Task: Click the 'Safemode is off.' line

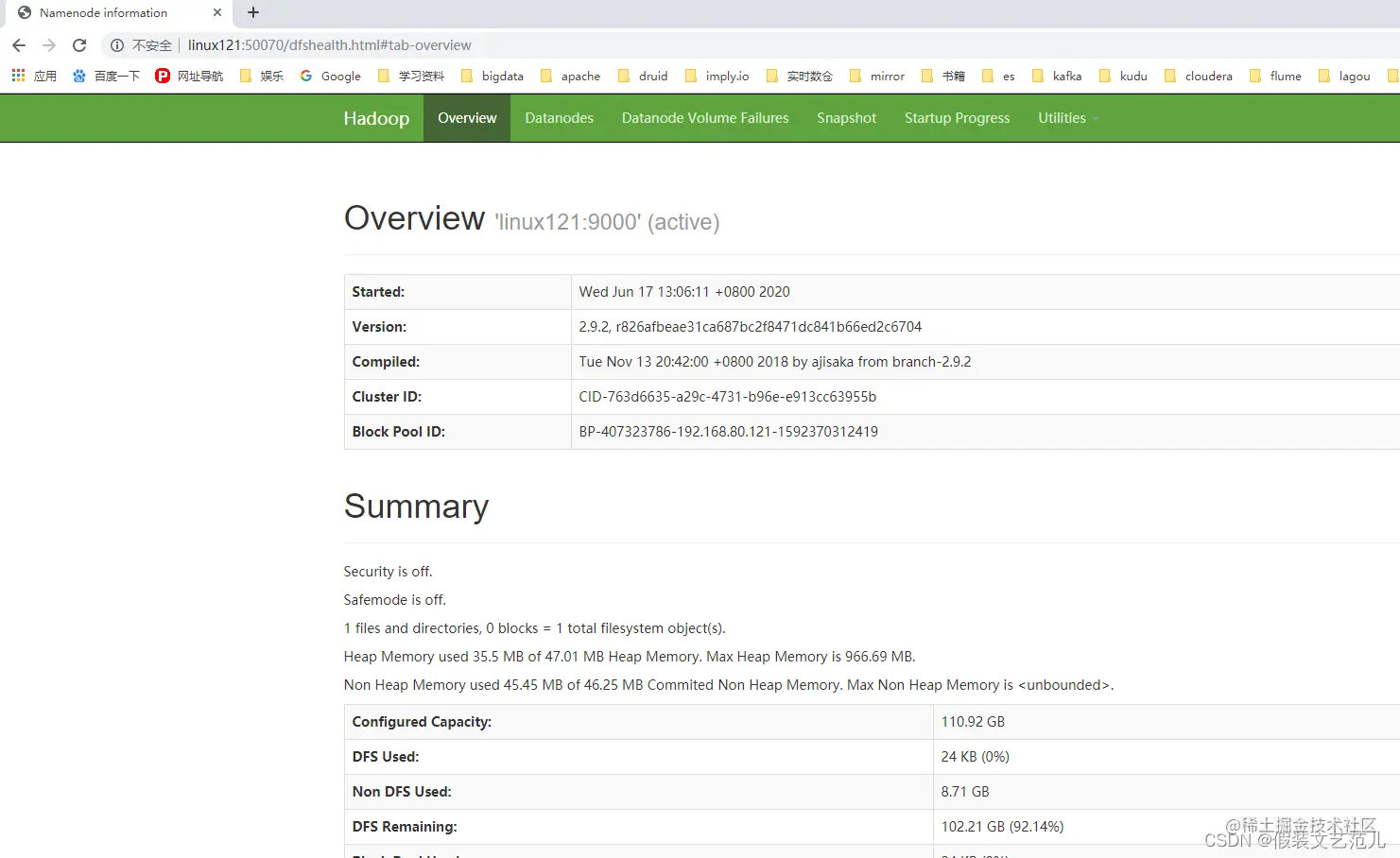Action: click(x=395, y=600)
